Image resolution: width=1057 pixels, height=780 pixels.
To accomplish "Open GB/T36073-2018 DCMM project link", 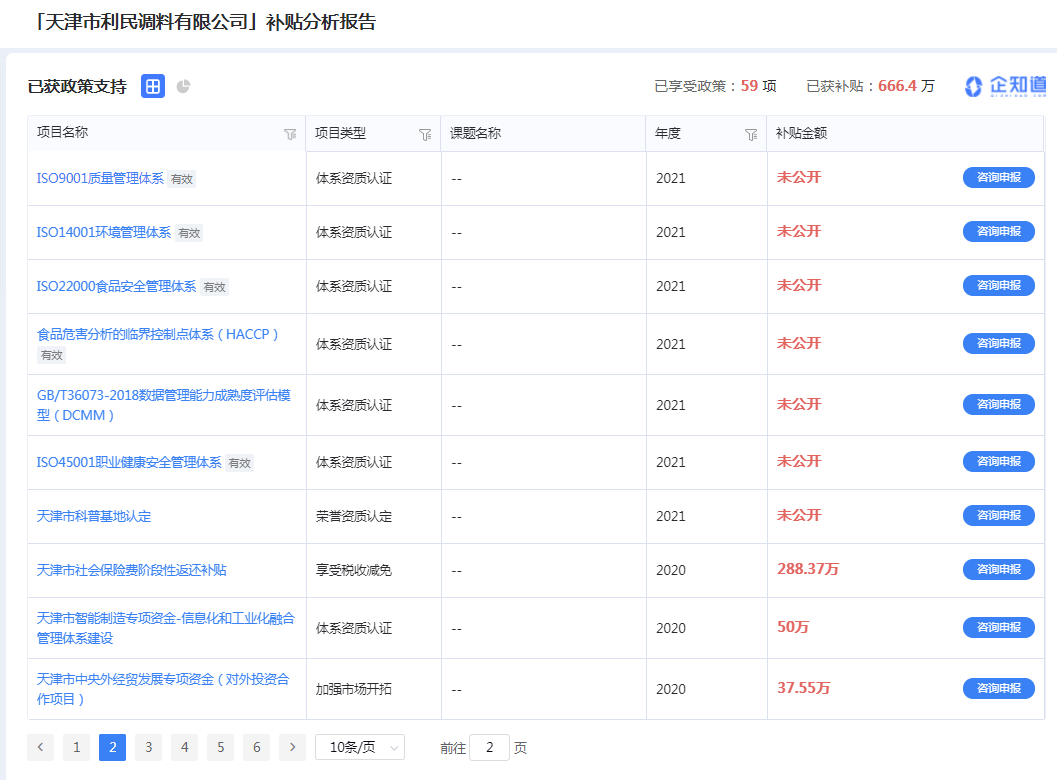I will pos(164,405).
